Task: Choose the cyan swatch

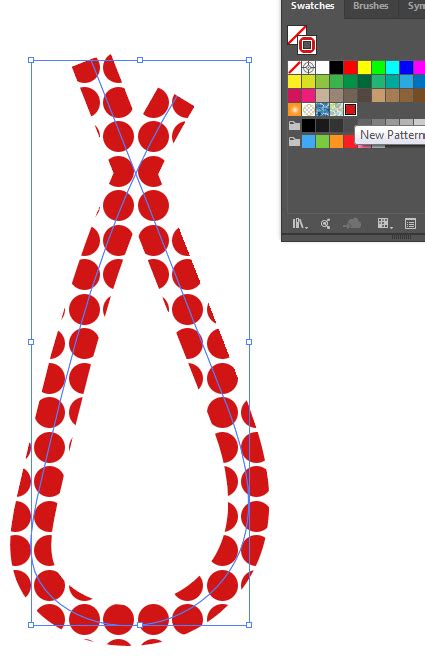Action: (x=392, y=68)
